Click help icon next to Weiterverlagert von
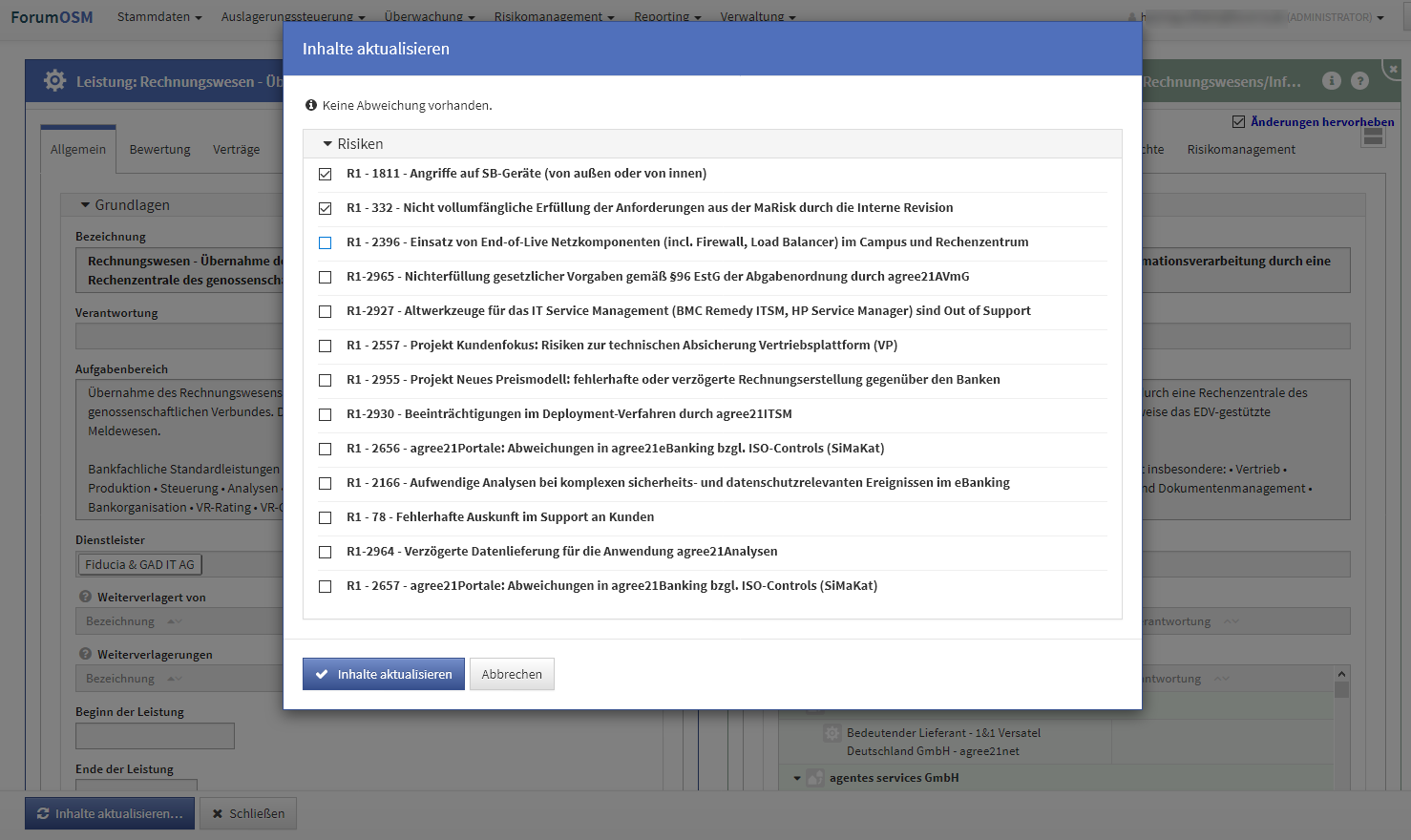This screenshot has width=1411, height=840. tap(84, 598)
